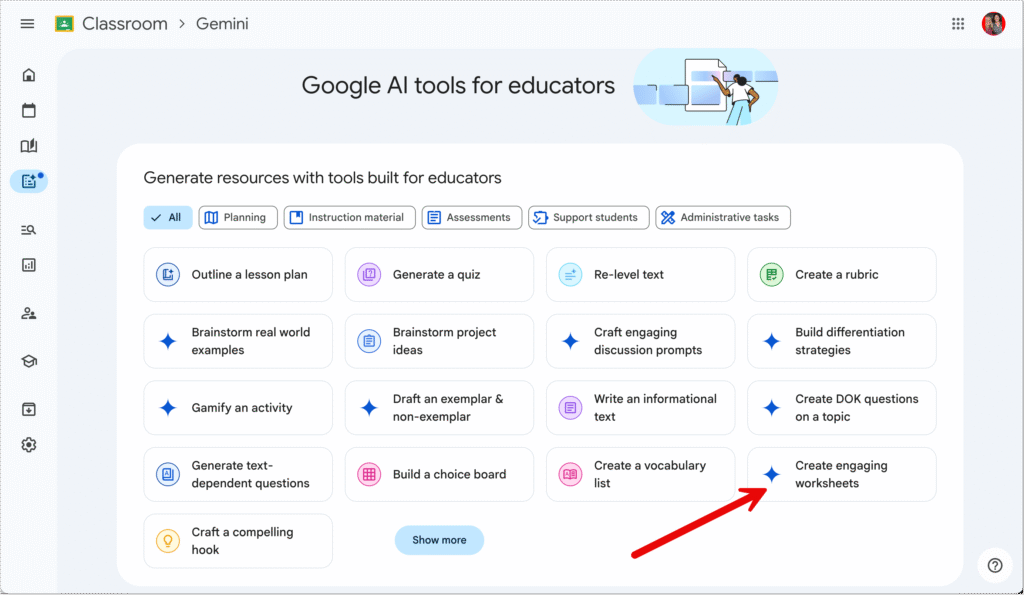Open the graduation cap sidebar icon

(29, 361)
